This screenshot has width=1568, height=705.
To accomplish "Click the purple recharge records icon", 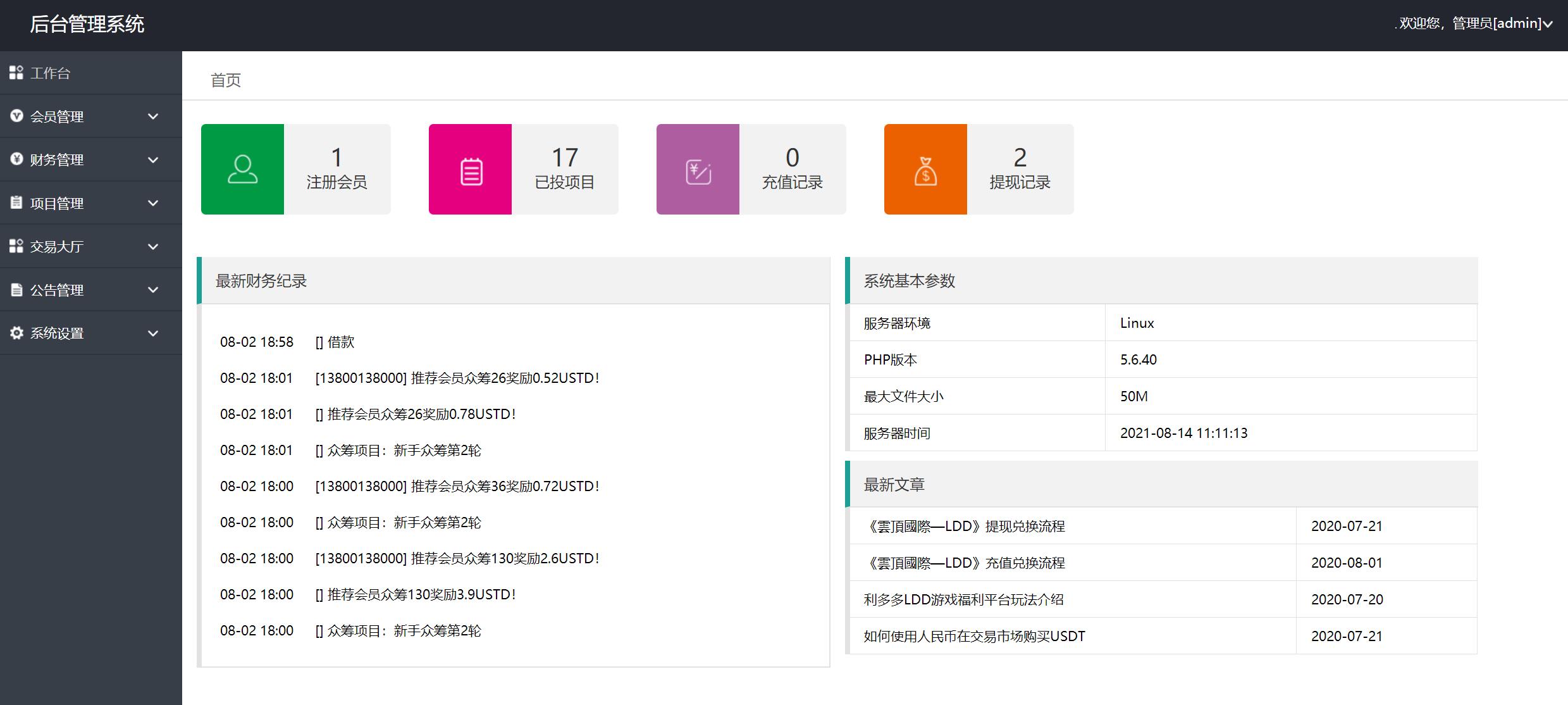I will (698, 172).
